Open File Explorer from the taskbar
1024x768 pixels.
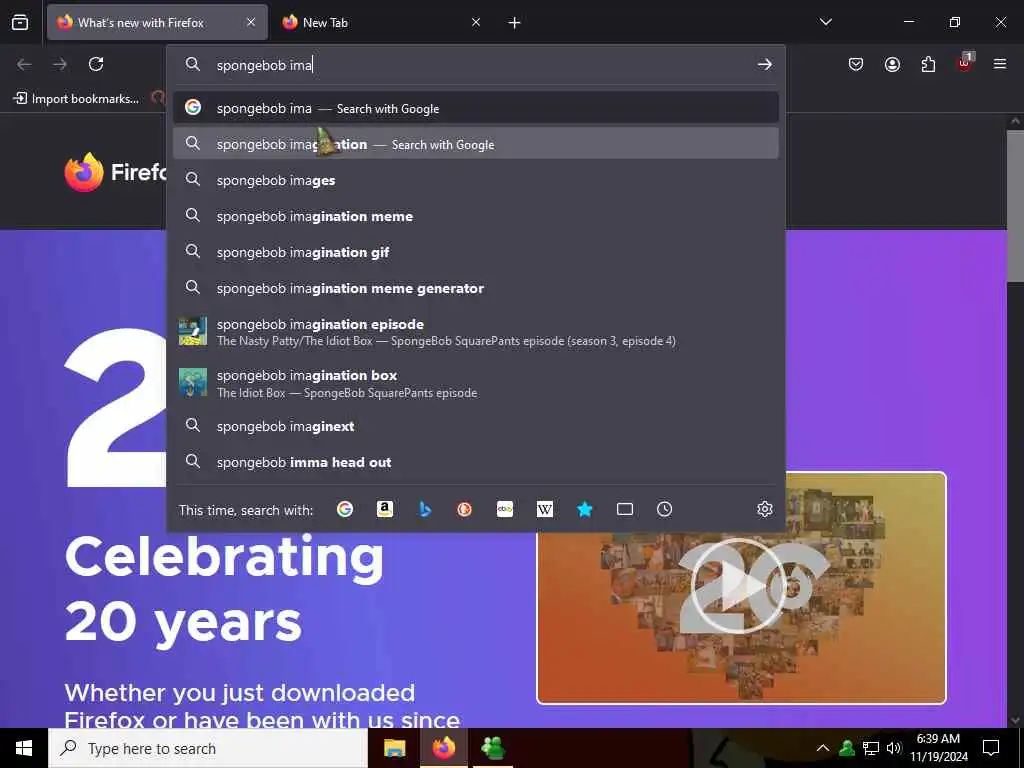pyautogui.click(x=394, y=748)
